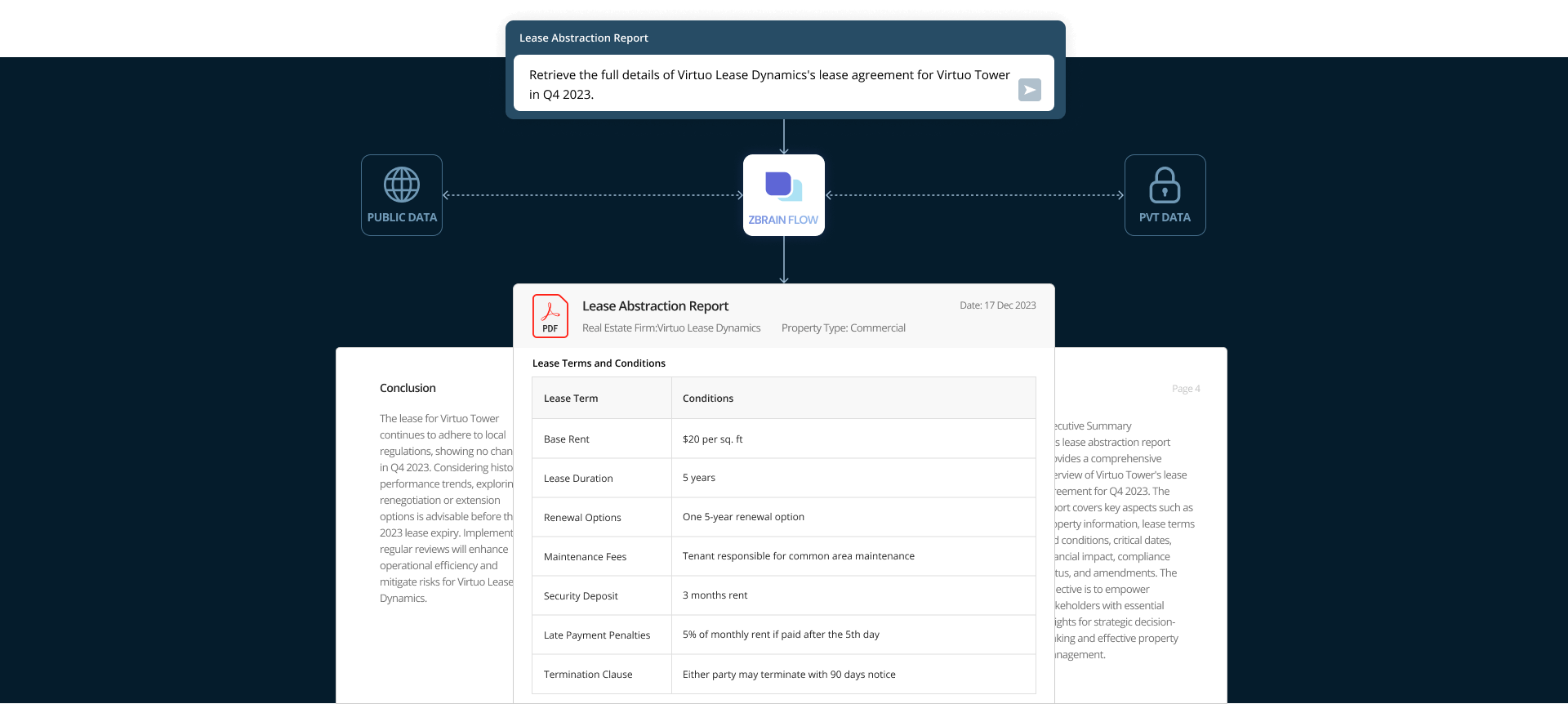The height and width of the screenshot is (704, 1568).
Task: Click the Public Data globe icon
Action: pyautogui.click(x=402, y=185)
